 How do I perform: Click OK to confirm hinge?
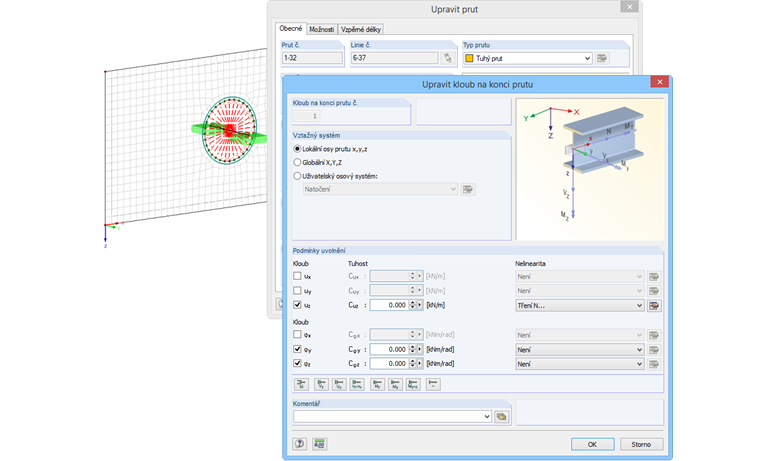coord(592,444)
